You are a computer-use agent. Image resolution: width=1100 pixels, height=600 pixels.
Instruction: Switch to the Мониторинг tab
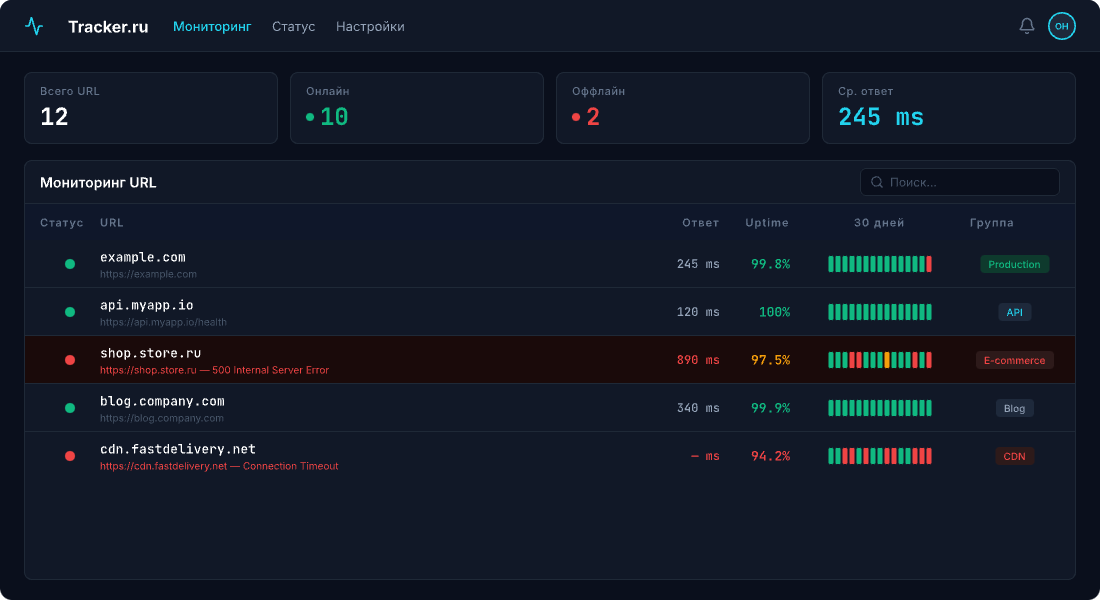pos(212,27)
